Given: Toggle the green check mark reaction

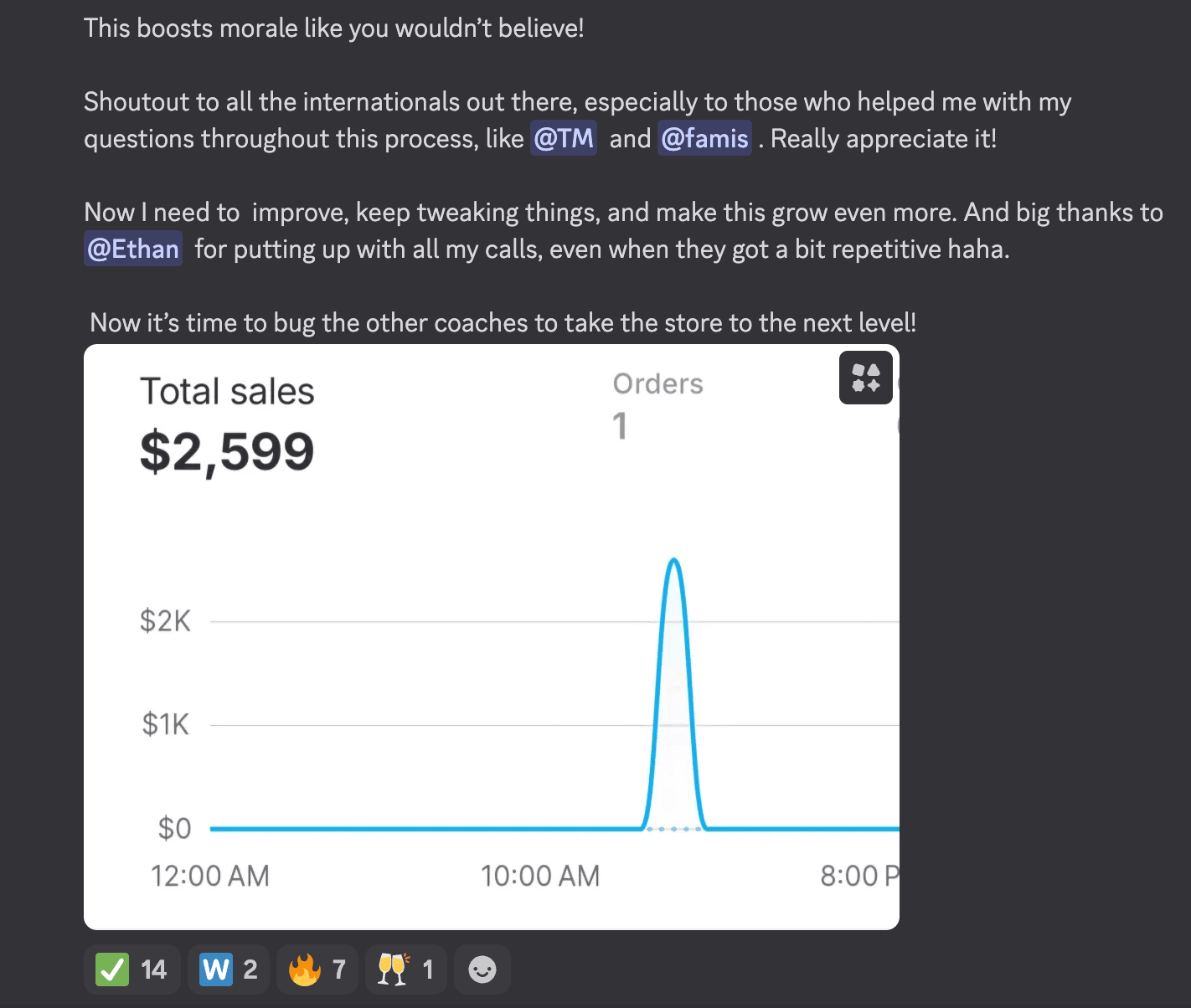Looking at the screenshot, I should (131, 969).
